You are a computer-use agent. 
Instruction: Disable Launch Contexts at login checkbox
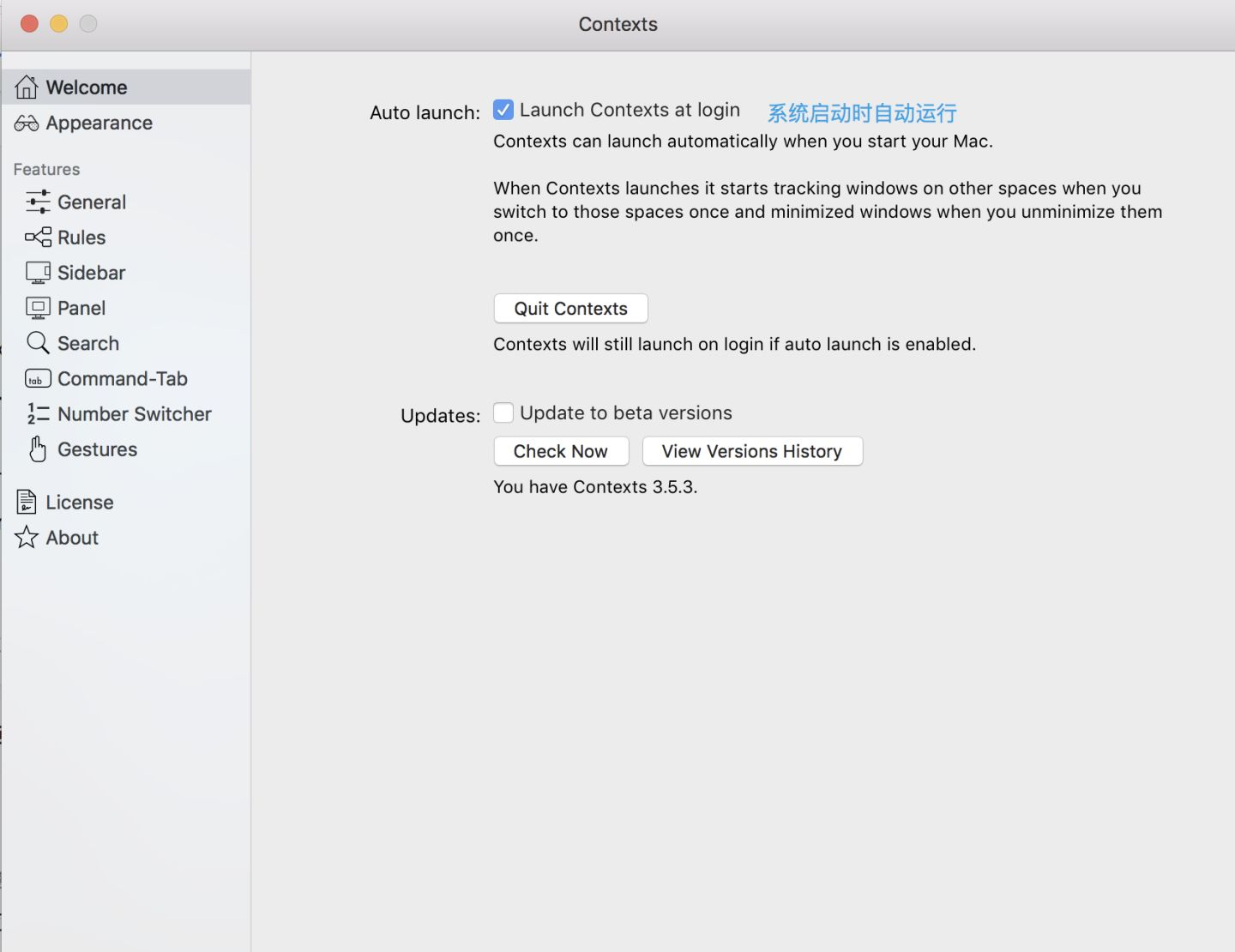pos(503,110)
